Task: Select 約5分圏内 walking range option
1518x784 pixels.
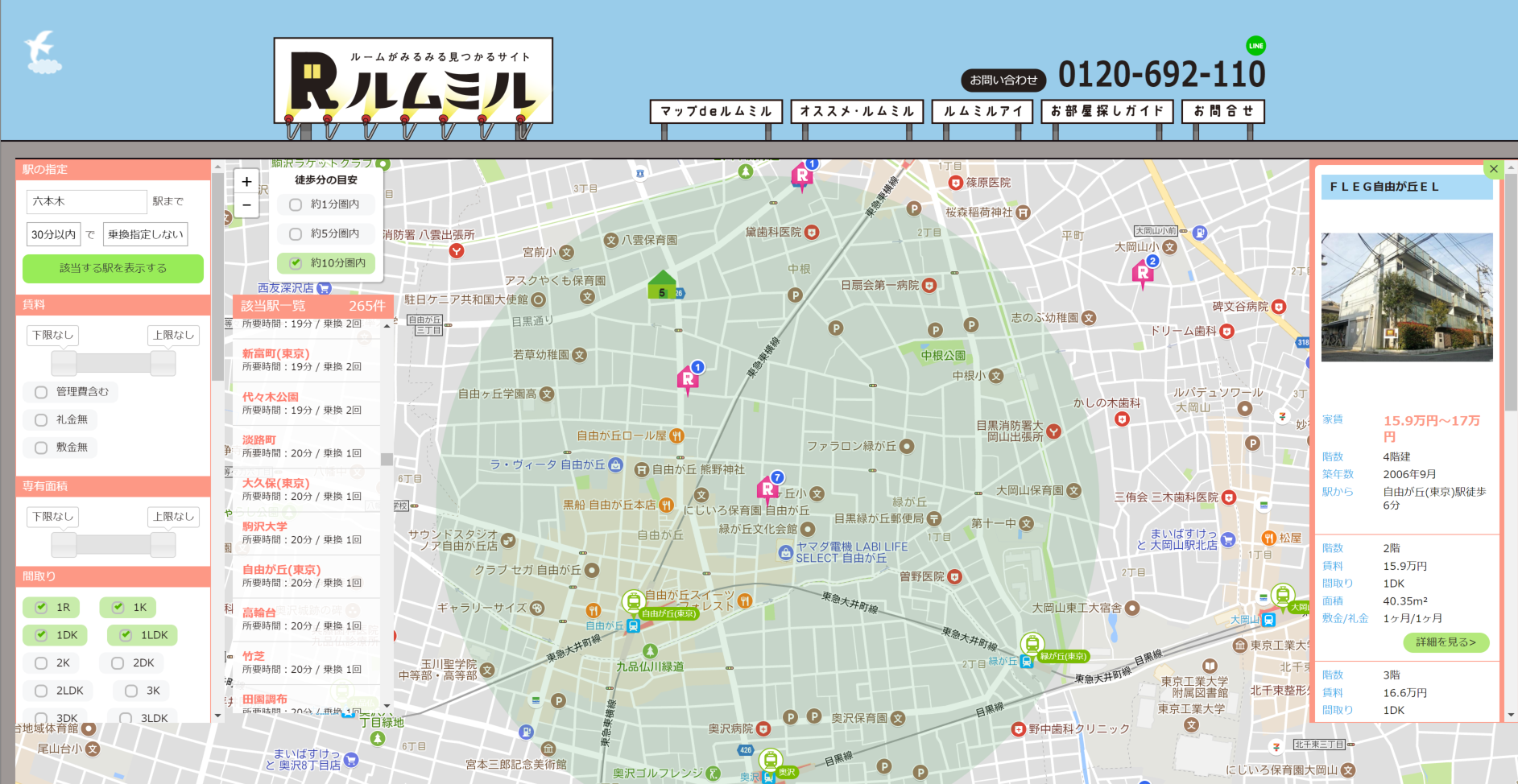Action: pyautogui.click(x=326, y=233)
